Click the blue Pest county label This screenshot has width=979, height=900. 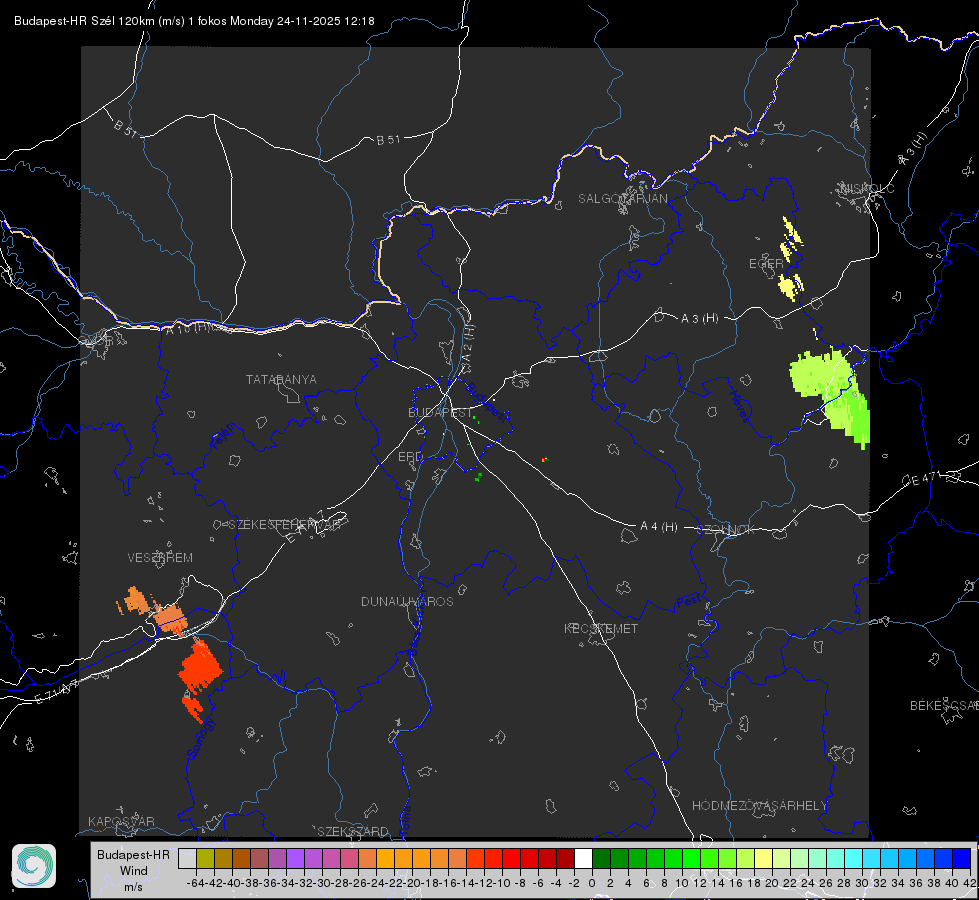coord(688,601)
